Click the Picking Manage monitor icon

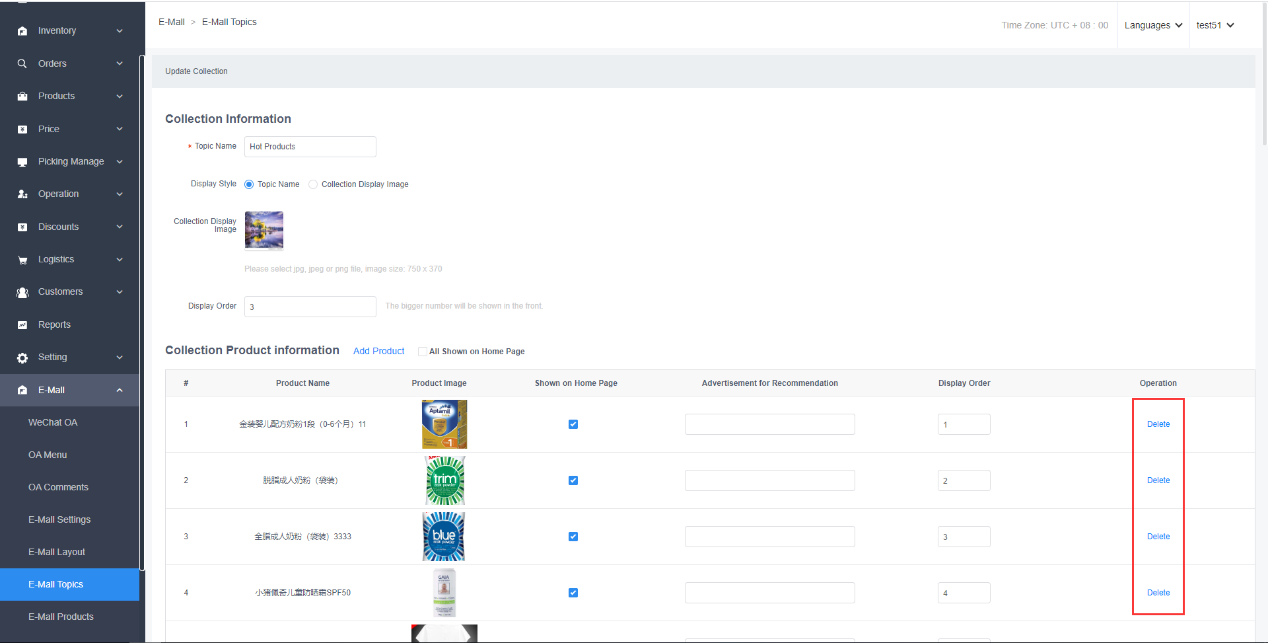[x=22, y=162]
